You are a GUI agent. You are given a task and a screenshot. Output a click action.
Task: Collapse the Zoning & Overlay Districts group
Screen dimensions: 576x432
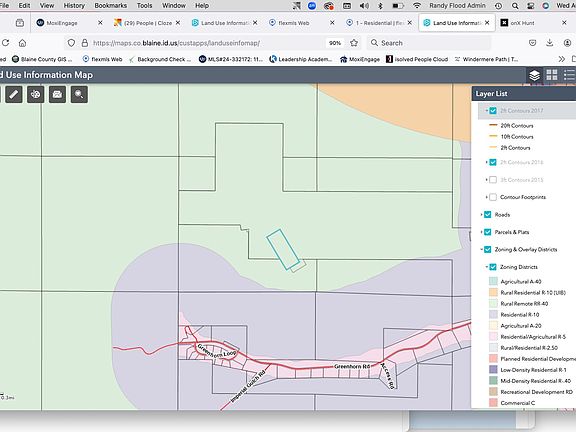pos(481,249)
